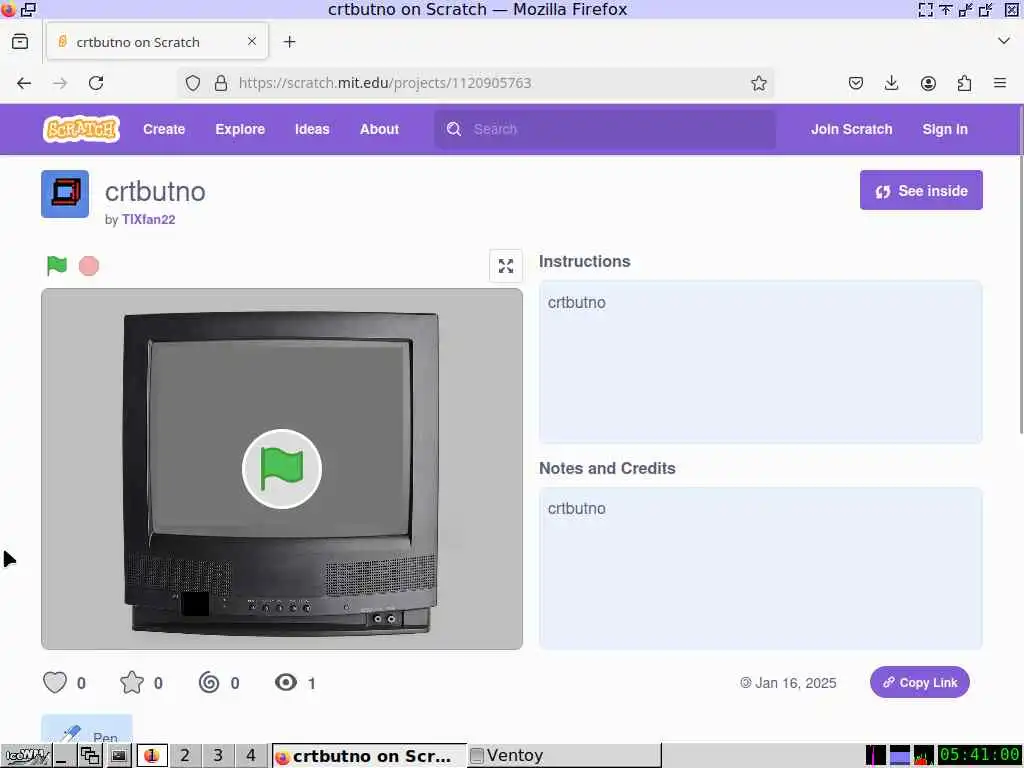Select the crtbutno on Scratch browser tab
The width and height of the screenshot is (1024, 768).
click(157, 41)
